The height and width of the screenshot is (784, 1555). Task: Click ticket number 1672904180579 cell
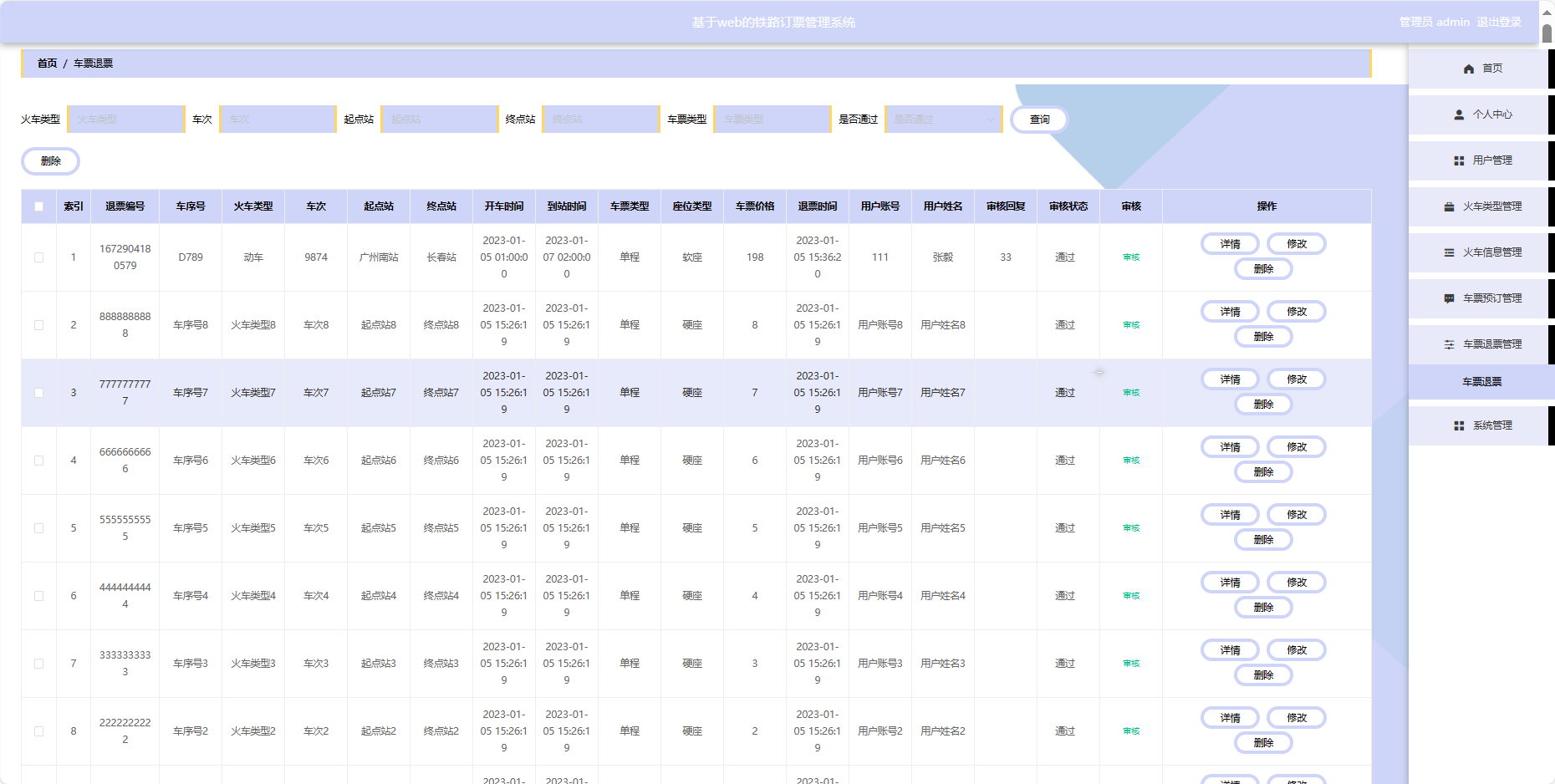pyautogui.click(x=125, y=257)
